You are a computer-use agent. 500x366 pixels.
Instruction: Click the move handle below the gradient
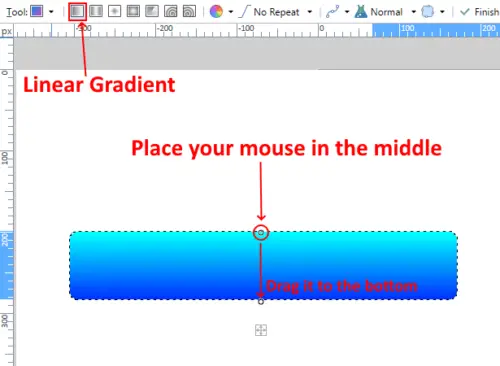(x=261, y=330)
